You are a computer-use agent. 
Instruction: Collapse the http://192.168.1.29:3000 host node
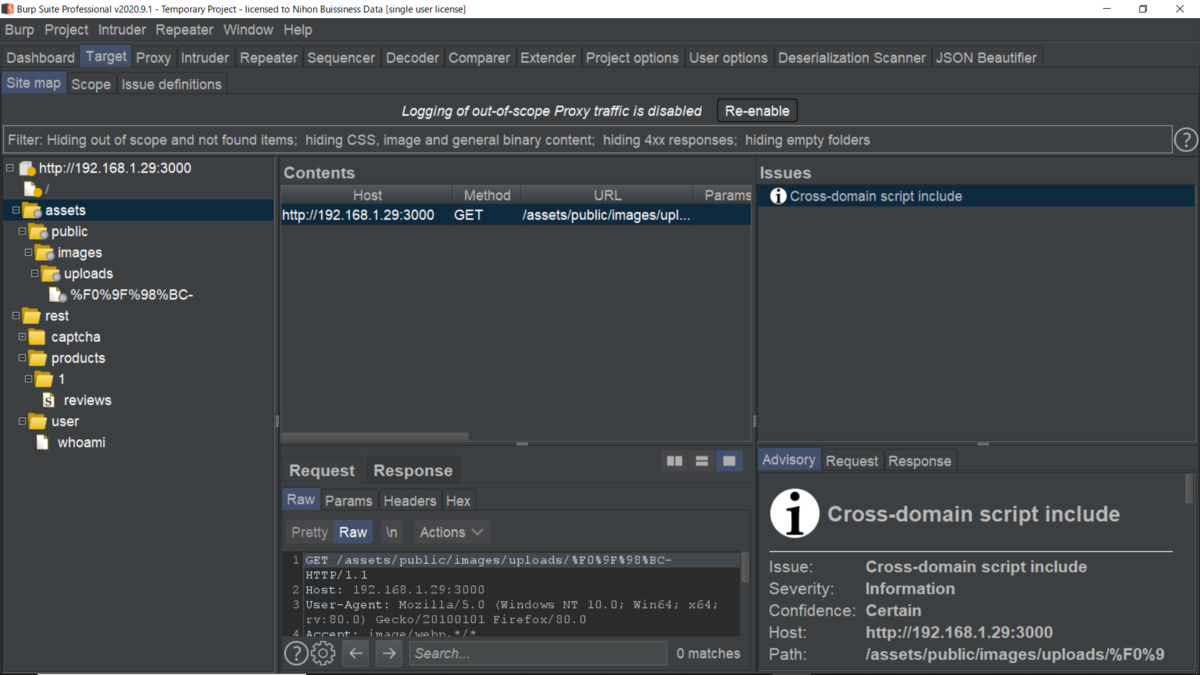tap(10, 168)
